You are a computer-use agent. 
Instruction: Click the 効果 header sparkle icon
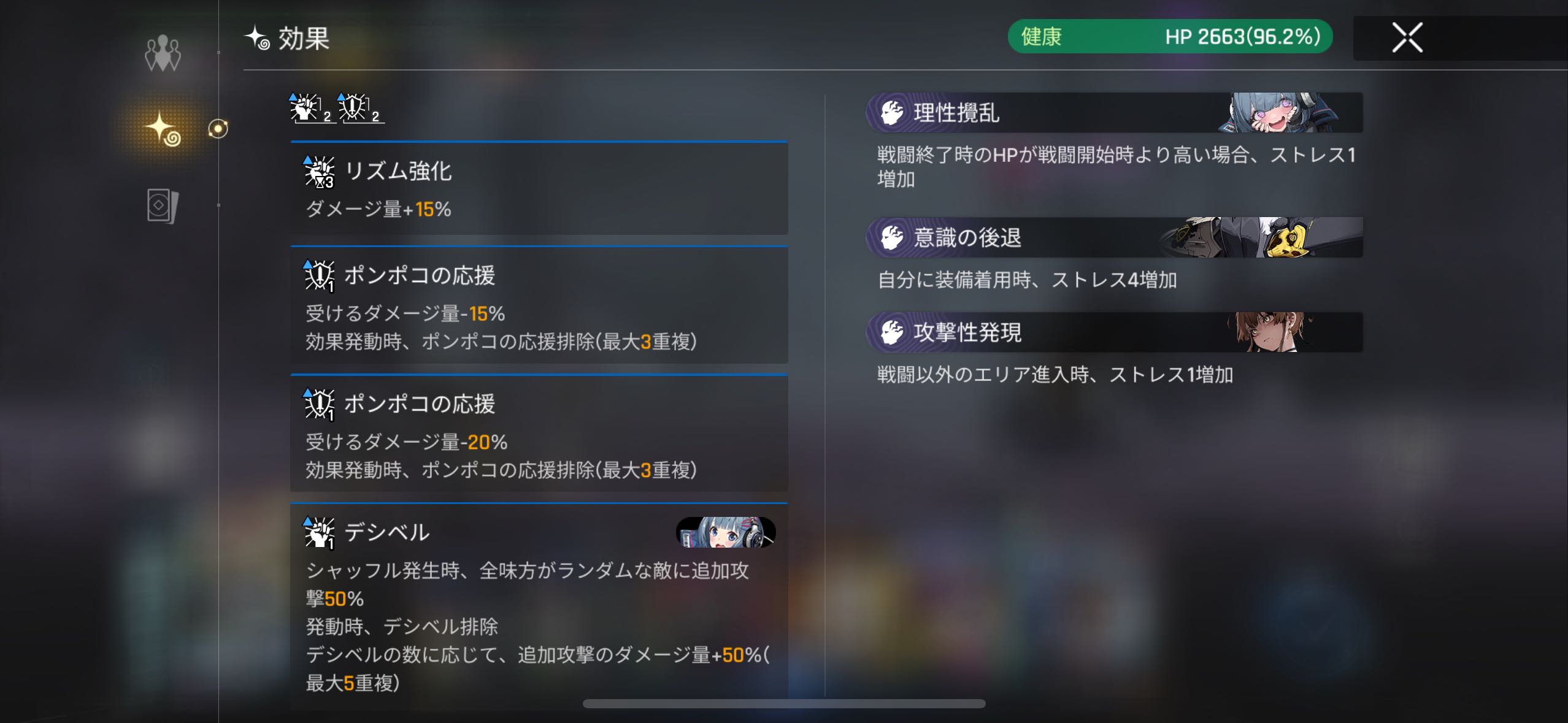tap(257, 38)
